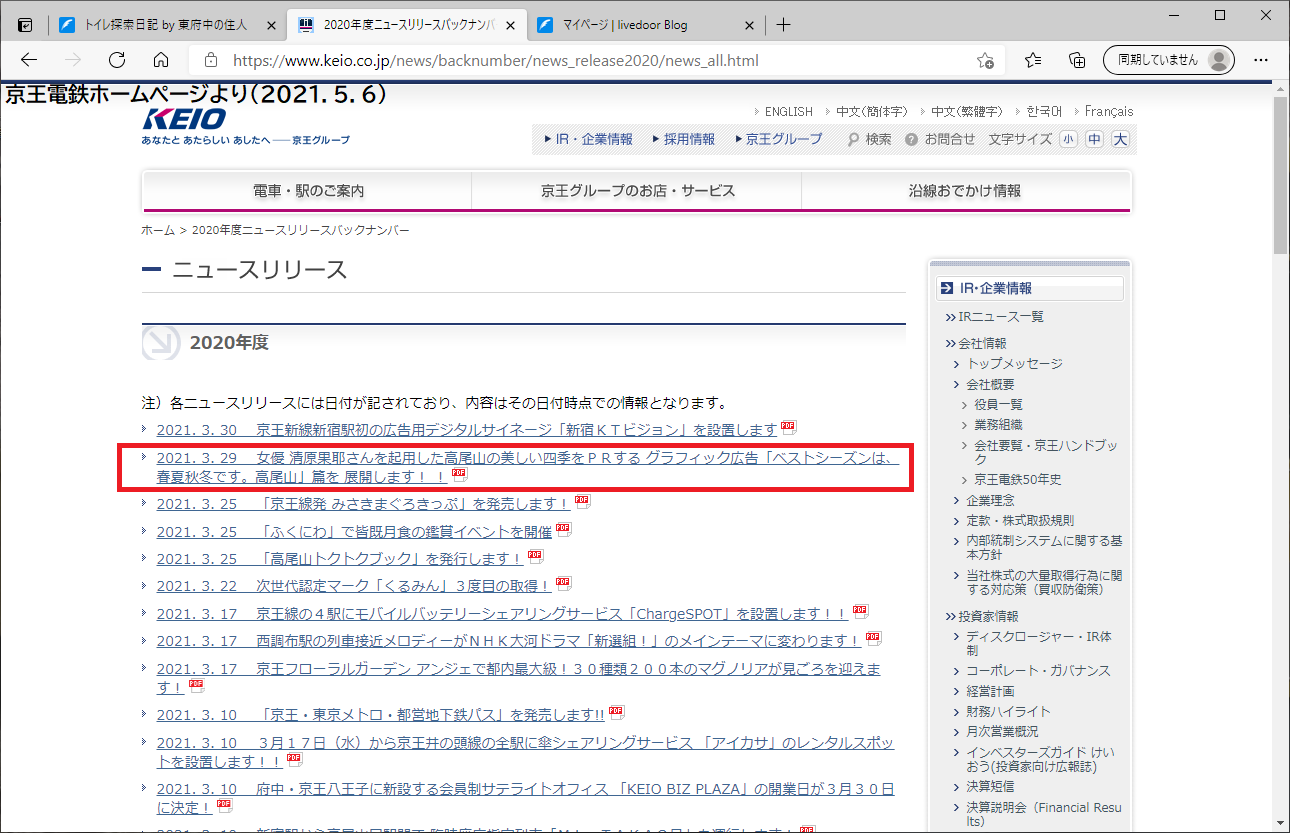Switch to マイページ livedoor Blog tab
The height and width of the screenshot is (833, 1290).
644,25
